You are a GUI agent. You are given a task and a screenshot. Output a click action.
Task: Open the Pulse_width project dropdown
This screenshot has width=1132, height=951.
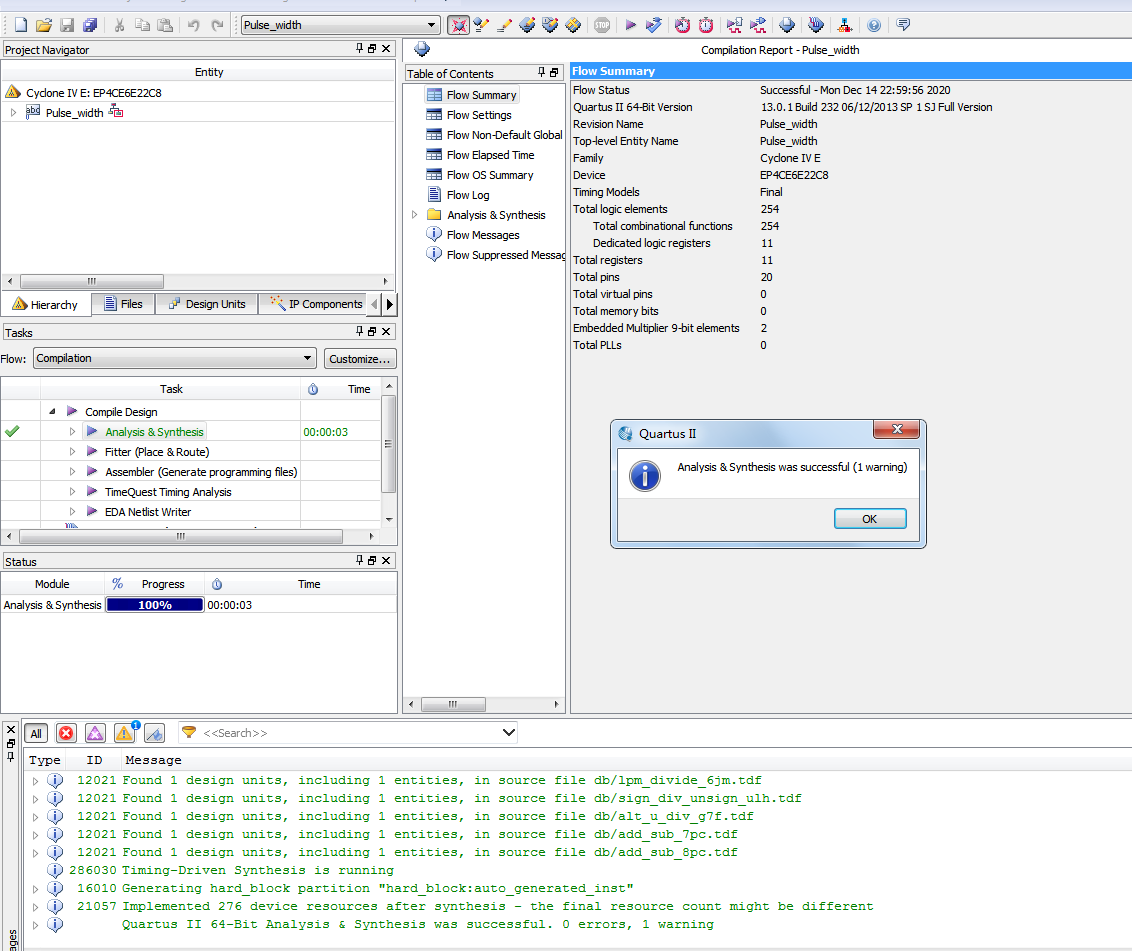[x=340, y=25]
